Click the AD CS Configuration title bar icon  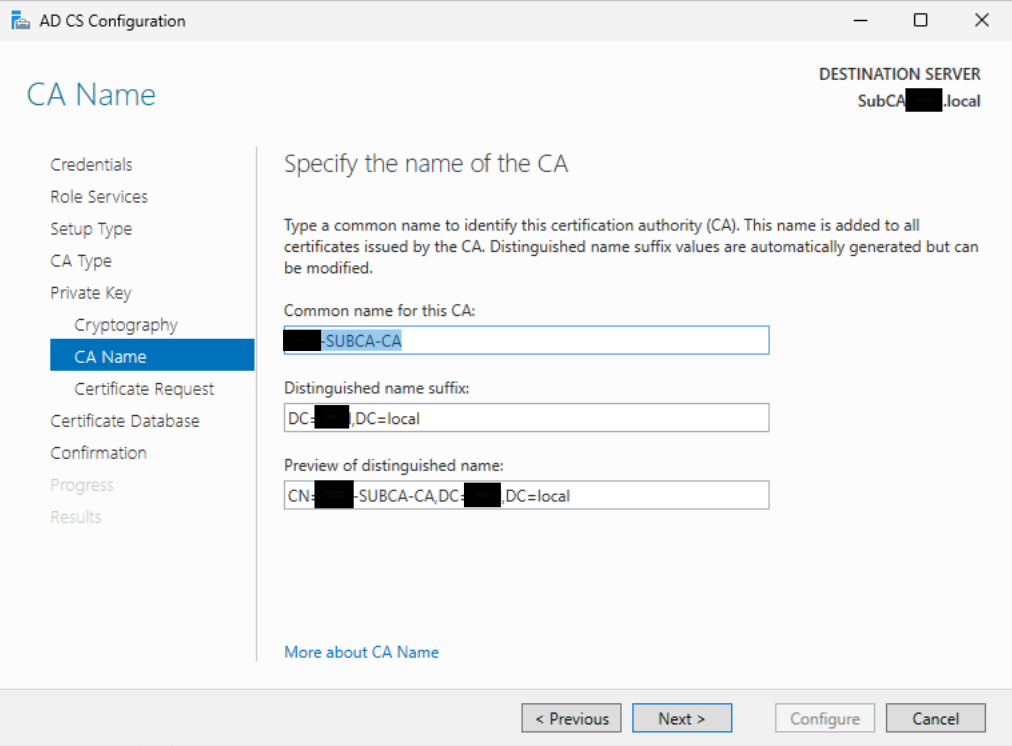[x=20, y=20]
